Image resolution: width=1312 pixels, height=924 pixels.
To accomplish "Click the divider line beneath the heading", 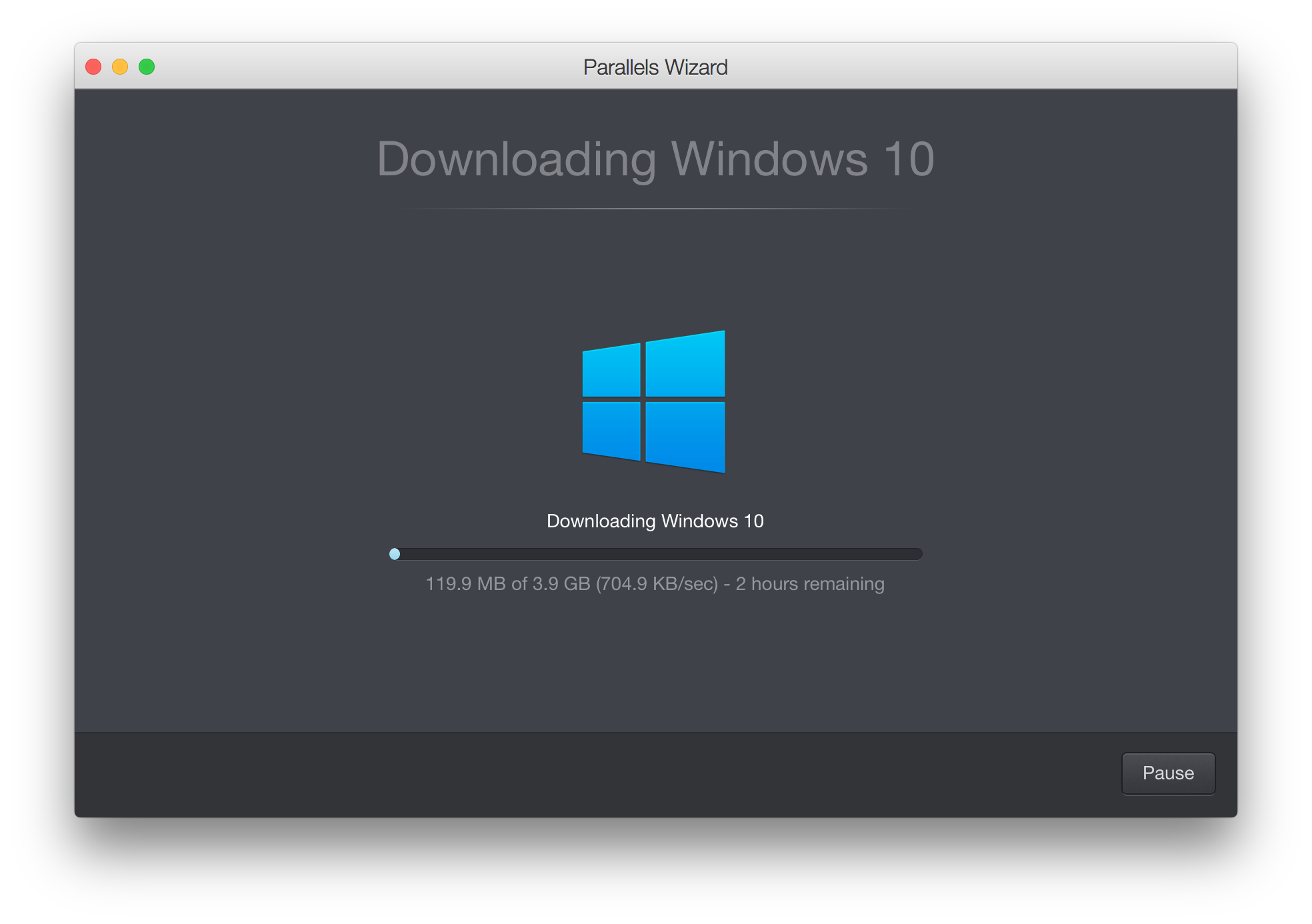I will [x=655, y=209].
